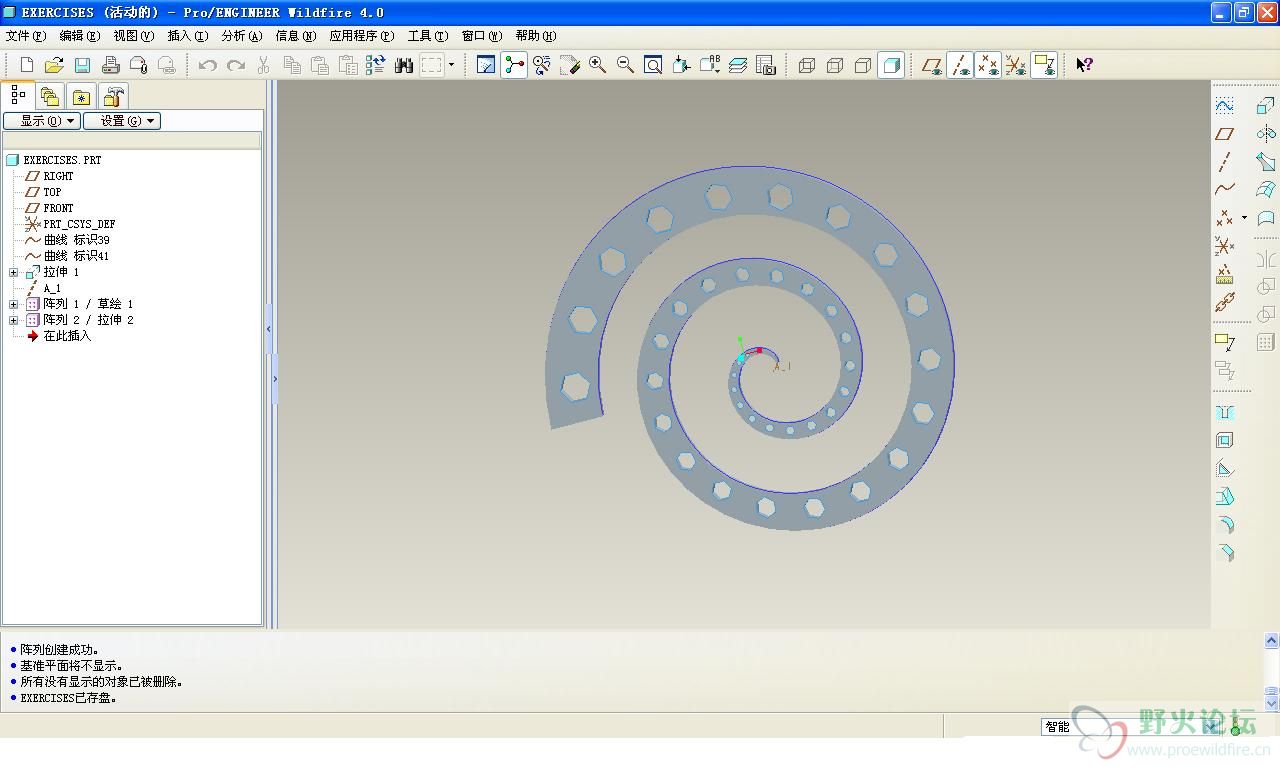Select the datum axis tool on the right toolbar
Image resolution: width=1280 pixels, height=768 pixels.
1224,161
